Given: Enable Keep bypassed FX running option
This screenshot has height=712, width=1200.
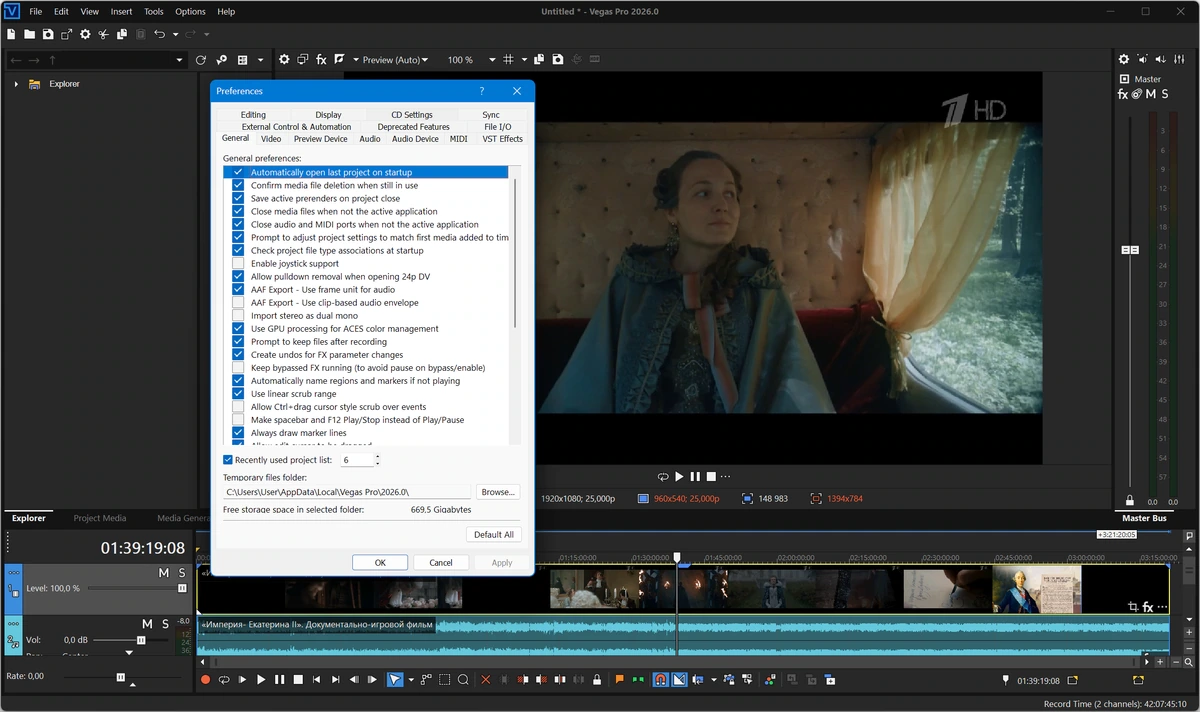Looking at the screenshot, I should tap(238, 367).
